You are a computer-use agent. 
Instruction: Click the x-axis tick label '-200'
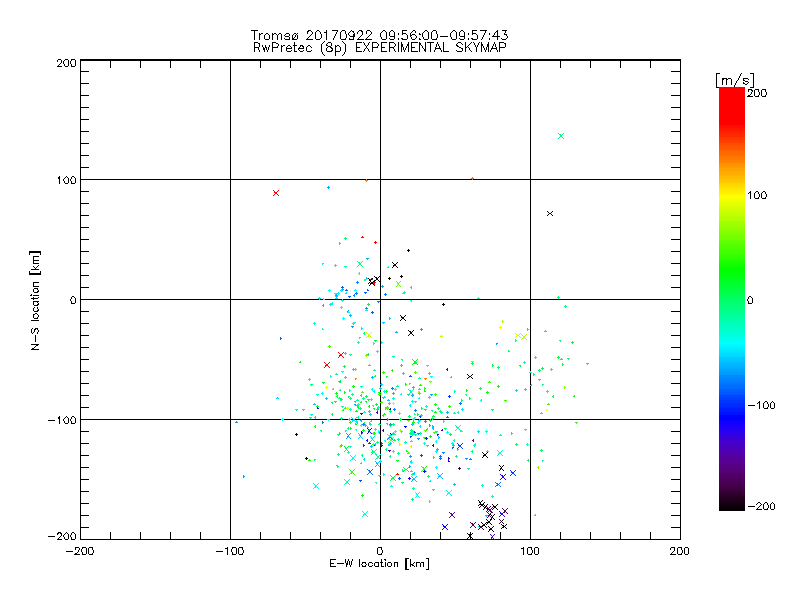click(x=80, y=552)
